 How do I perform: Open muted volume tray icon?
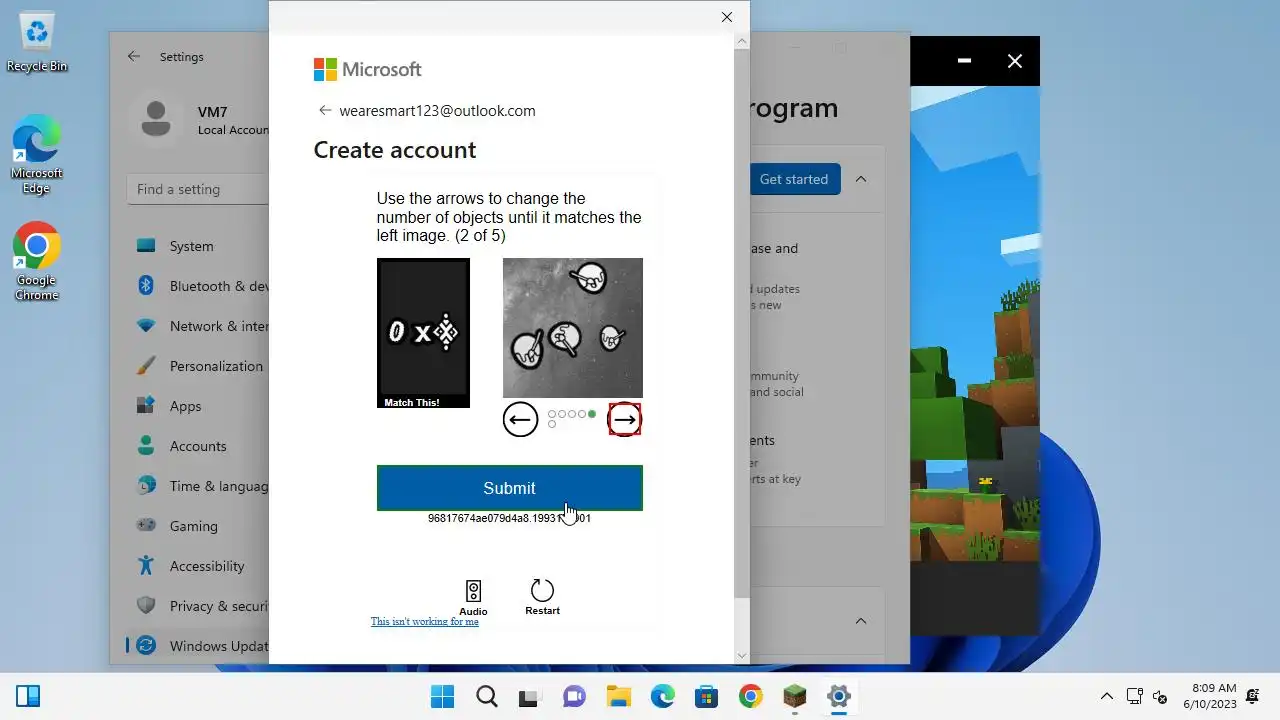pyautogui.click(x=1160, y=696)
